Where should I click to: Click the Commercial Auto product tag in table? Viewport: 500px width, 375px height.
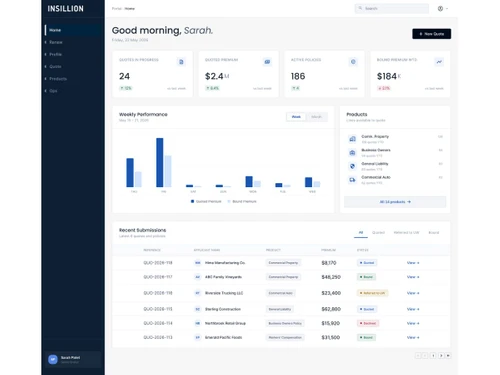coord(281,293)
